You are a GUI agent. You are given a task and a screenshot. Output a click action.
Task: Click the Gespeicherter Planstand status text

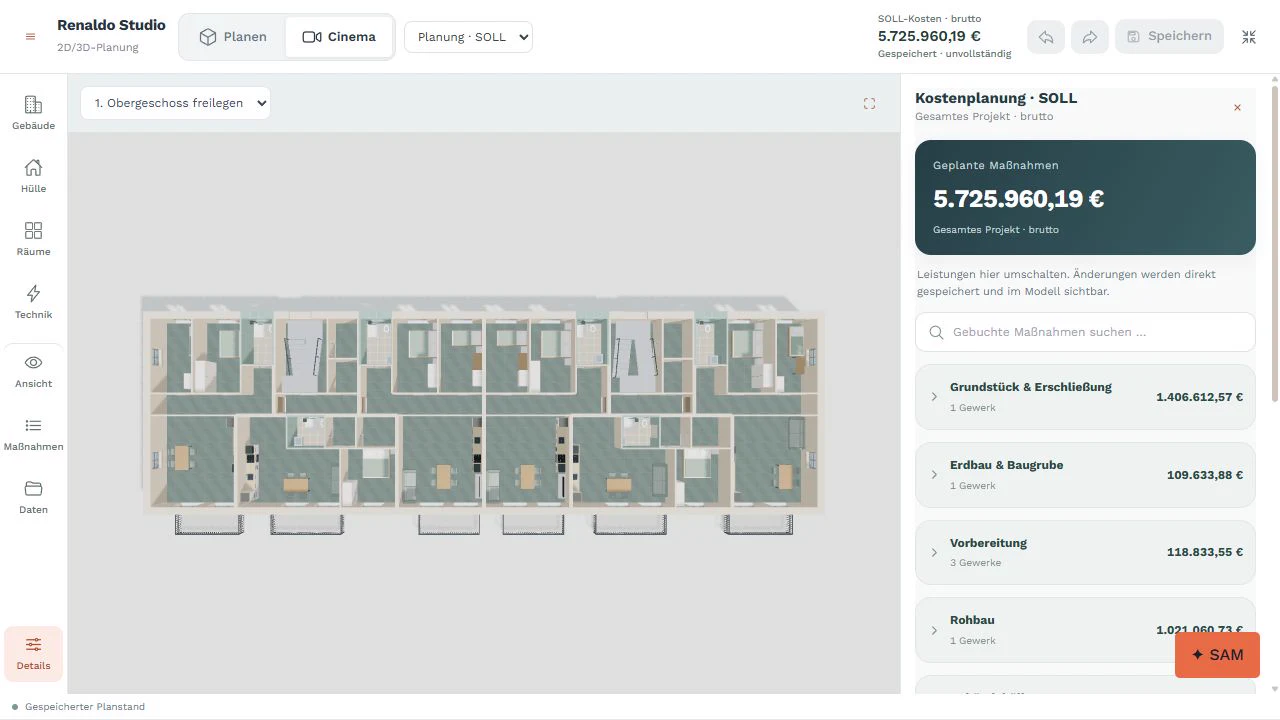tap(85, 707)
